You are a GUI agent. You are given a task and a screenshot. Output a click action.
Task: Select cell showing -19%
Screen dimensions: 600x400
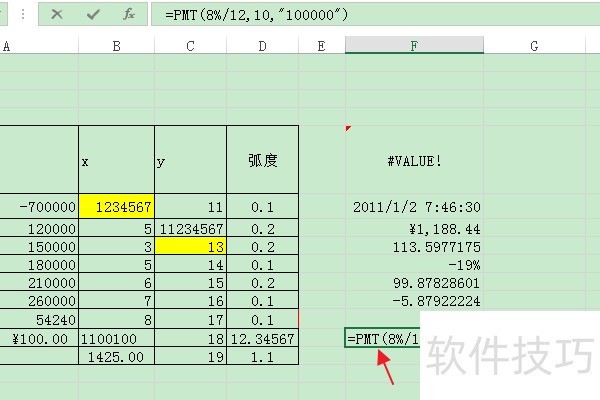414,264
